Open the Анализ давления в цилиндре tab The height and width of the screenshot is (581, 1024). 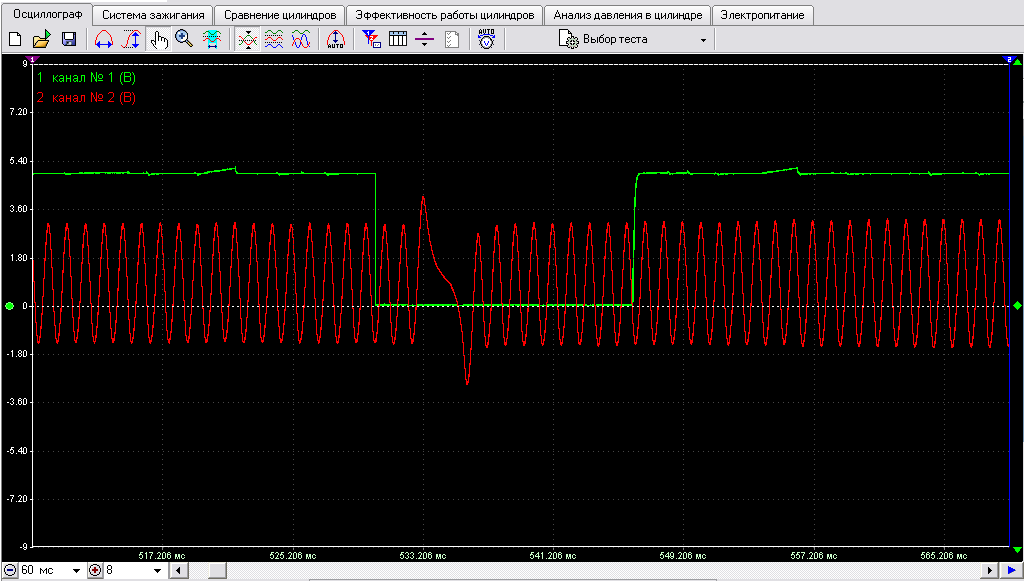coord(628,15)
